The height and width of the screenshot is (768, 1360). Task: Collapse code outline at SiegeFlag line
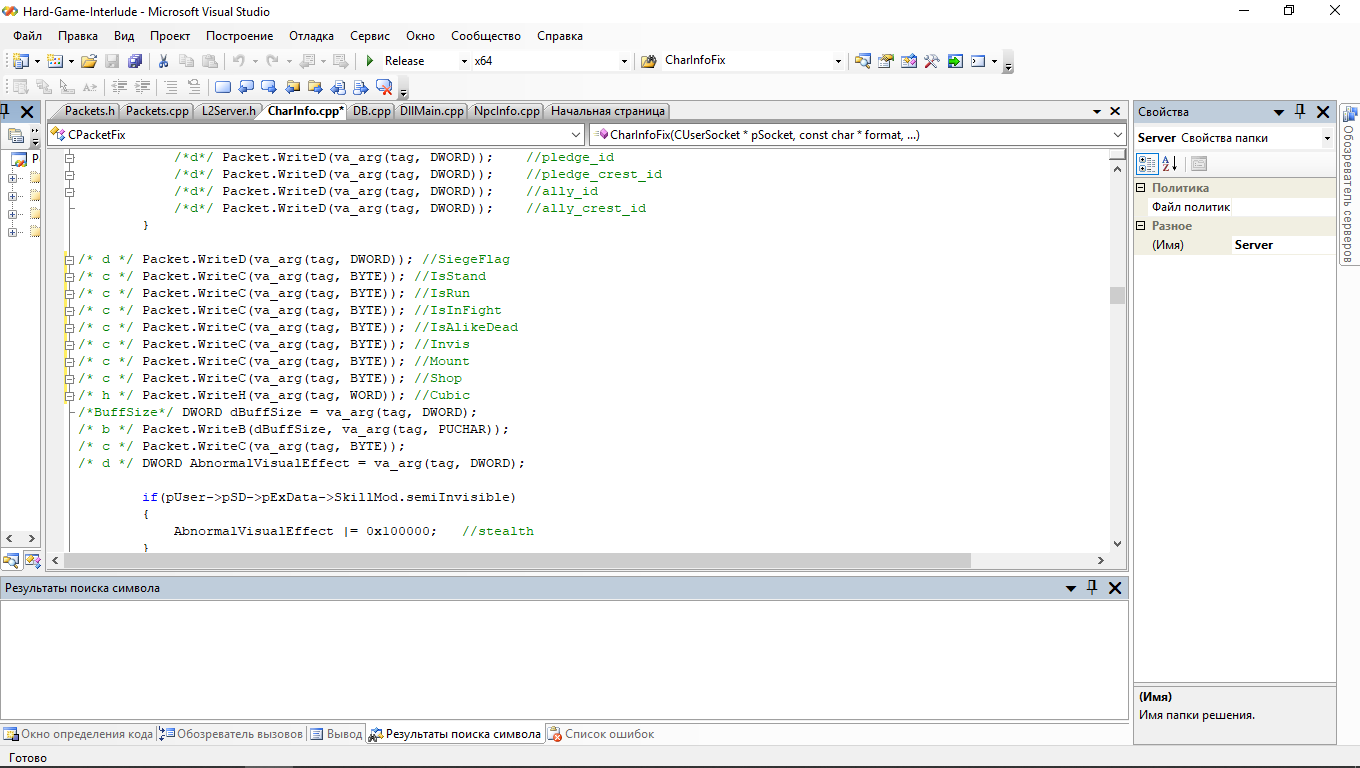coord(69,259)
